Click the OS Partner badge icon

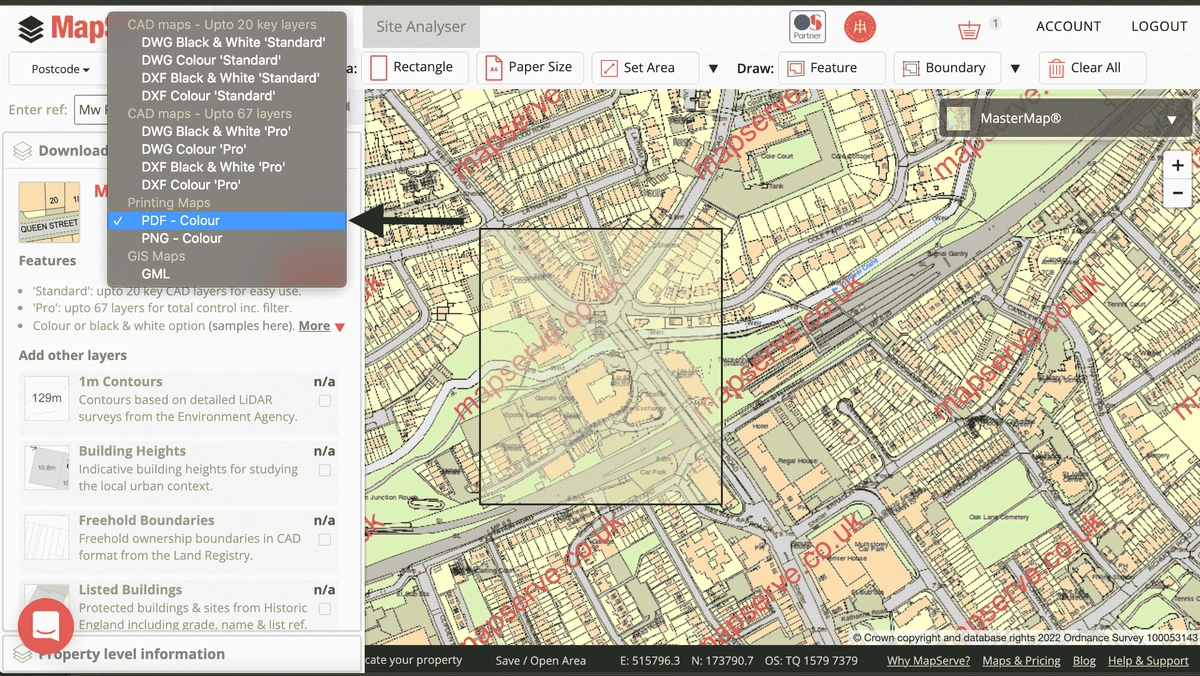click(x=807, y=26)
